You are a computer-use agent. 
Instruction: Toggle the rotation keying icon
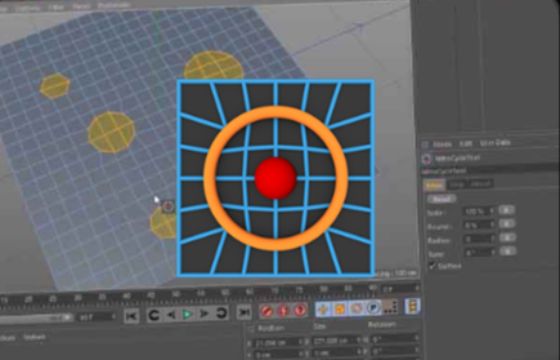click(357, 308)
